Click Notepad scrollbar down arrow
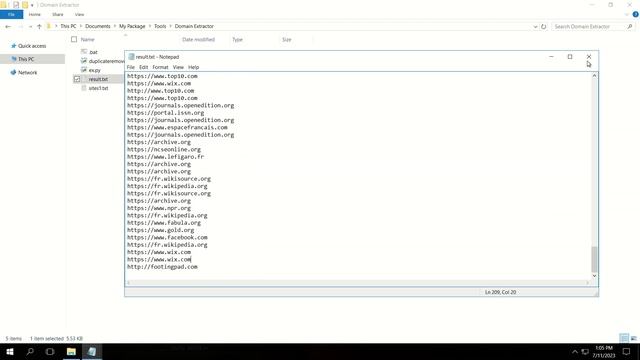Viewport: 640px width, 360px height. (594, 276)
